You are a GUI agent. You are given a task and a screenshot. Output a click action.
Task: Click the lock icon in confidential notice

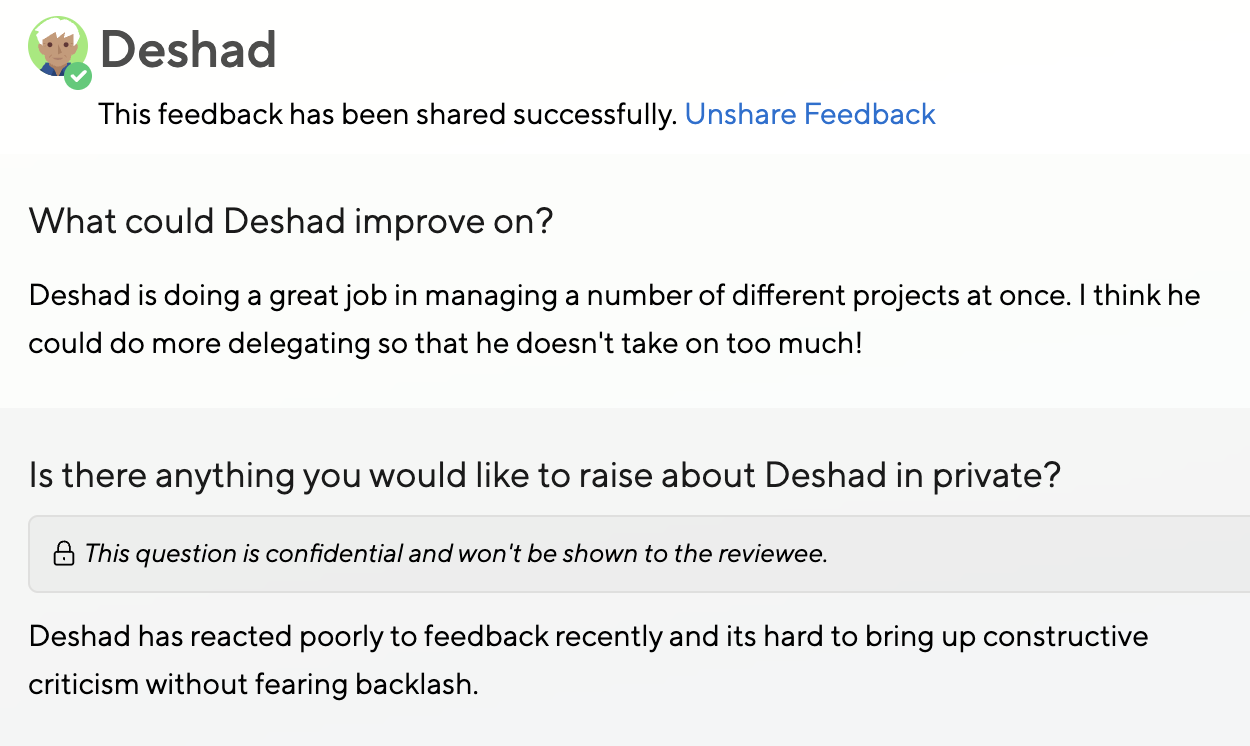(64, 553)
